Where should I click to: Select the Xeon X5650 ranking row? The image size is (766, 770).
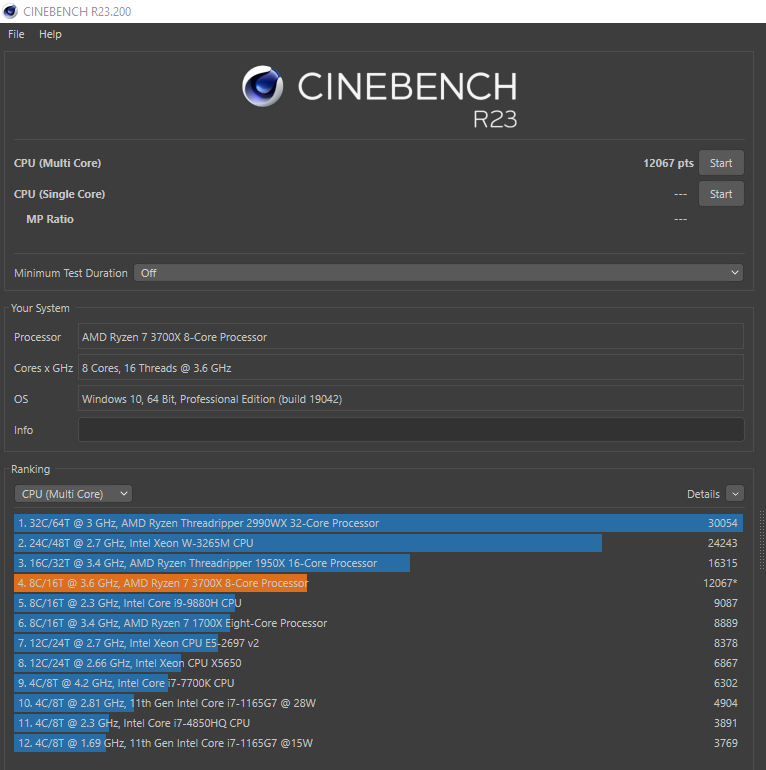[x=379, y=663]
